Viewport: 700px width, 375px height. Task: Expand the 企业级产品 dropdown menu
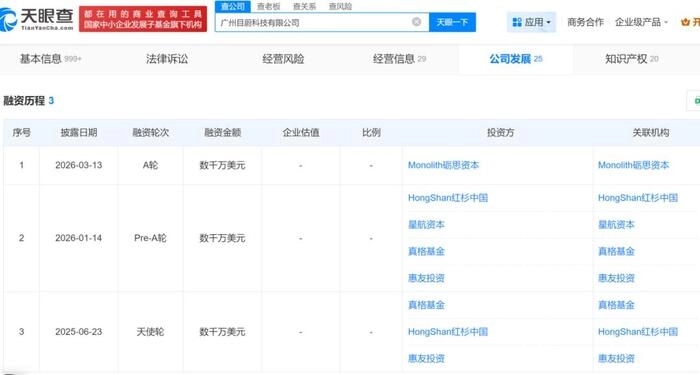(641, 22)
